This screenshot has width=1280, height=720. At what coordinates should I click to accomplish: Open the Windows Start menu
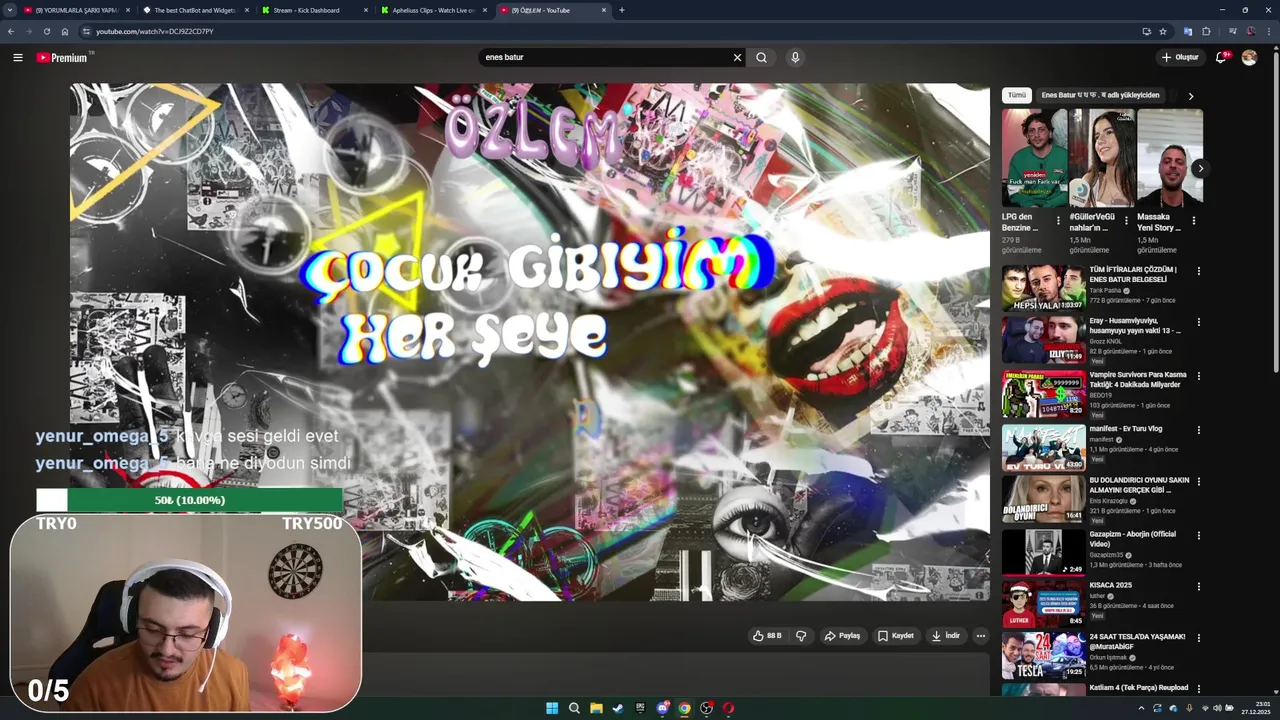pos(552,708)
